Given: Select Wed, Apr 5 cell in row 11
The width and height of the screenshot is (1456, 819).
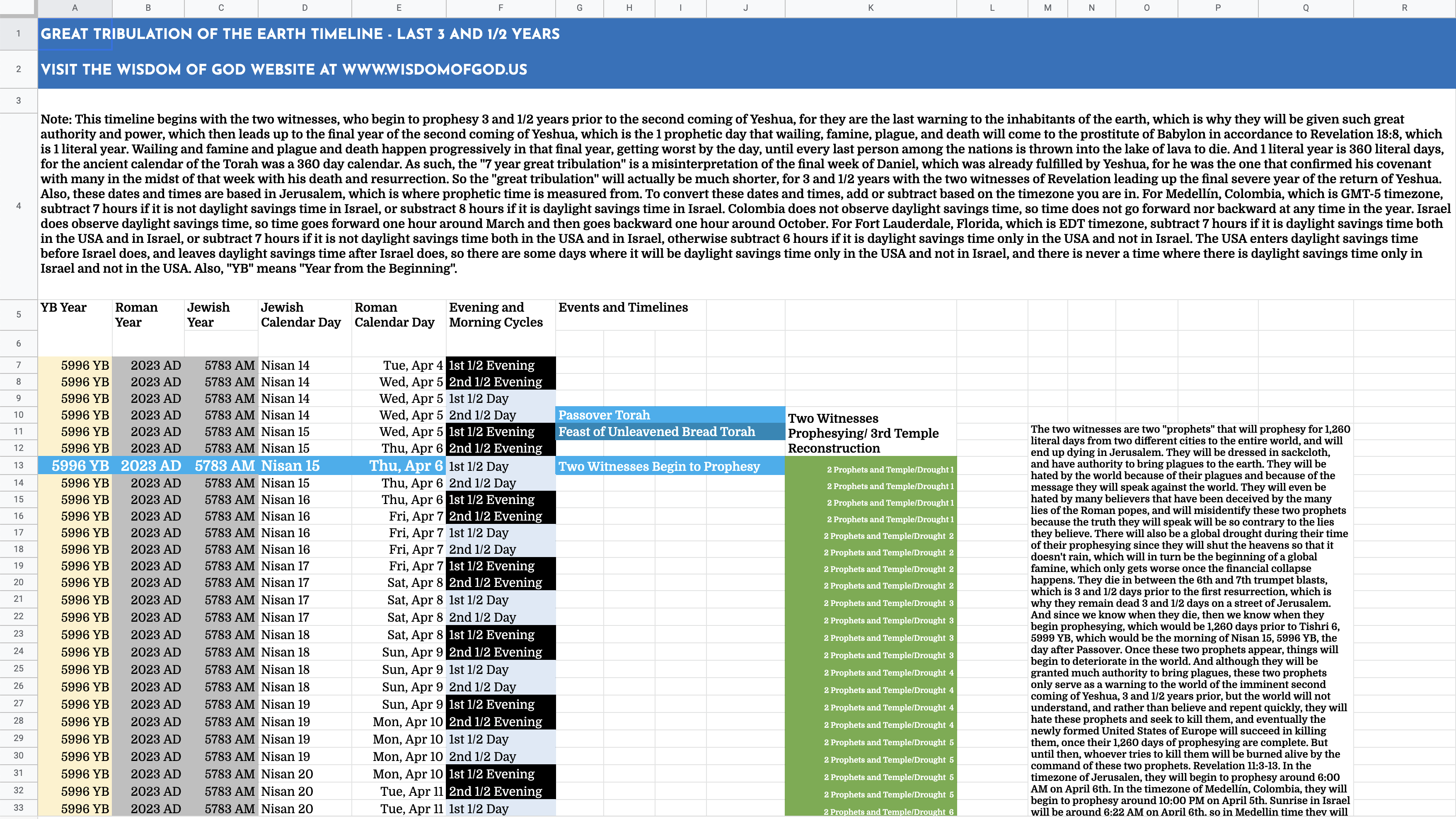Looking at the screenshot, I should click(x=399, y=431).
